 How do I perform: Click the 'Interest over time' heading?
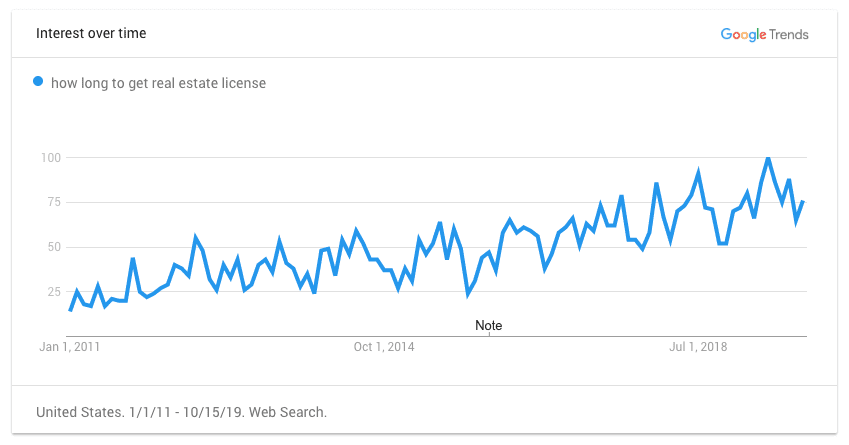(x=91, y=34)
